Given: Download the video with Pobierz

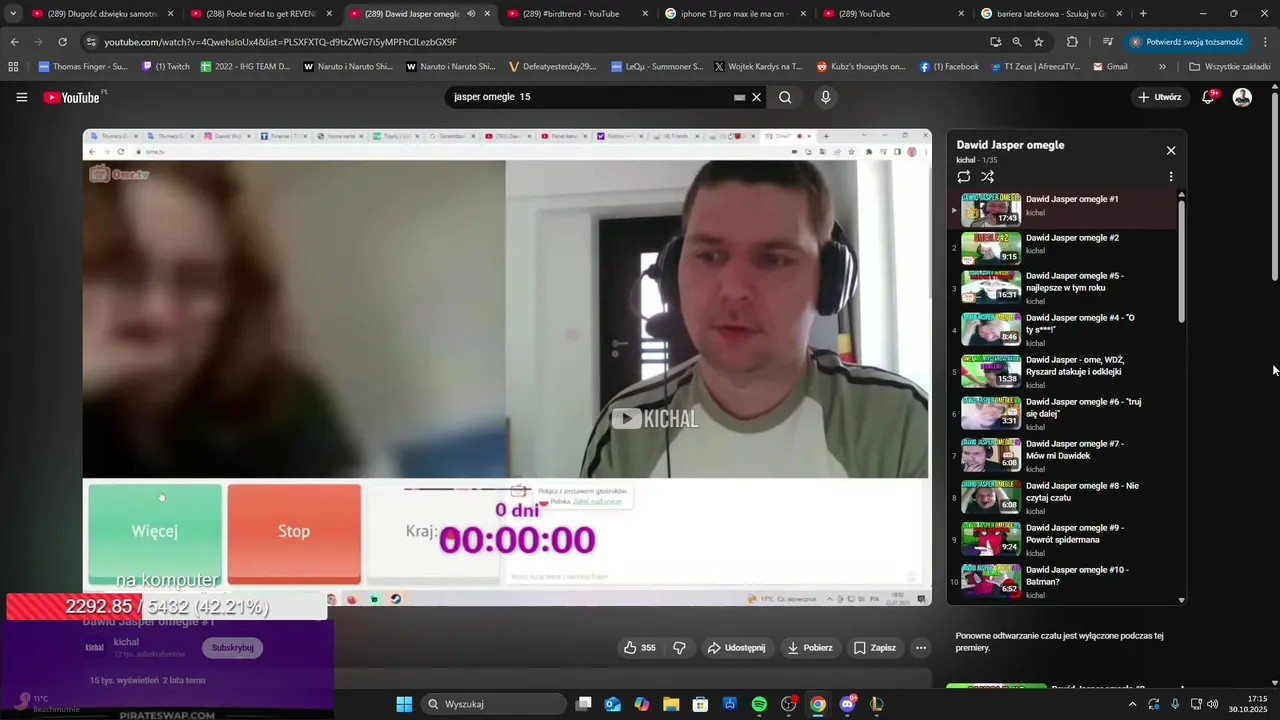Looking at the screenshot, I should coord(810,647).
